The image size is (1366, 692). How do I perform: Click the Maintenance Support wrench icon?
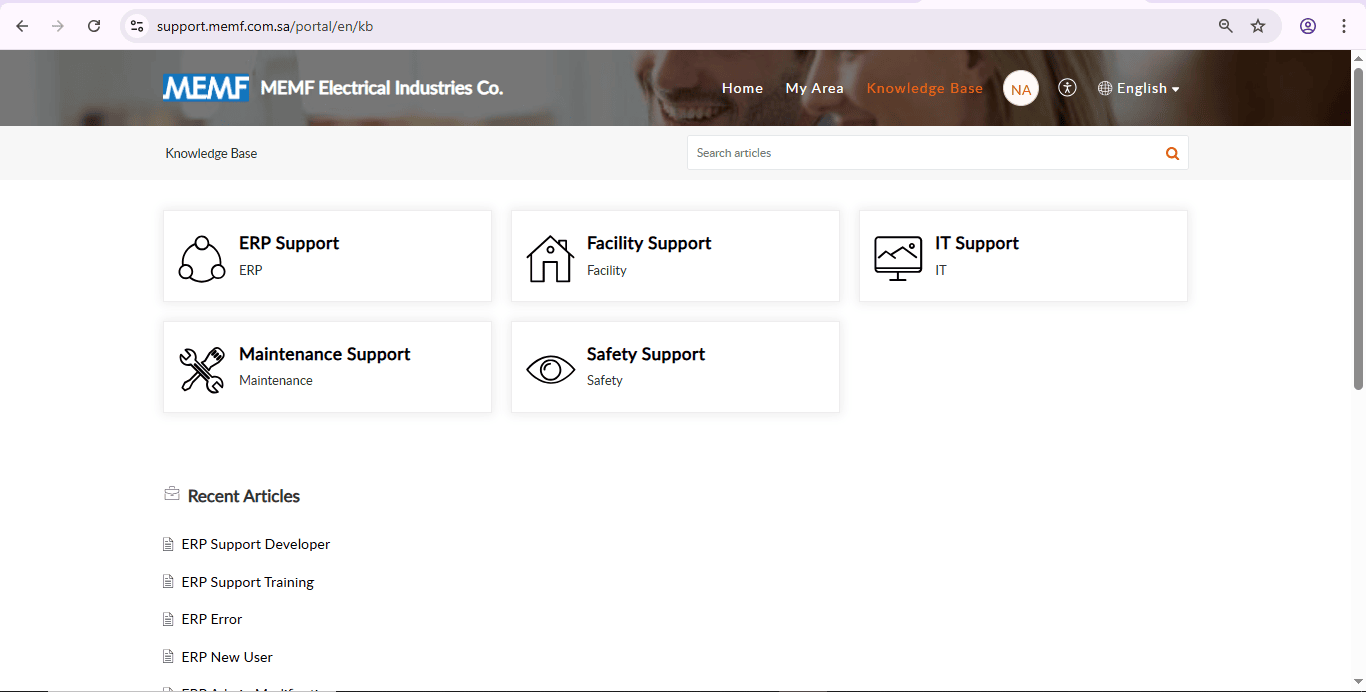[x=202, y=370]
